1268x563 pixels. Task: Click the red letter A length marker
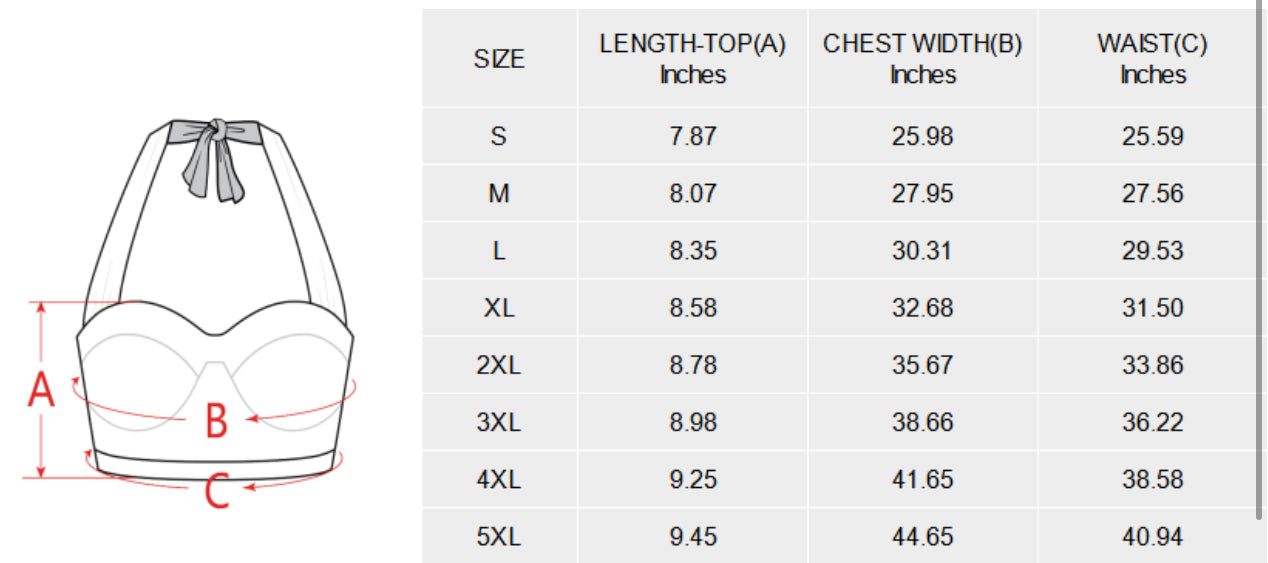41,390
